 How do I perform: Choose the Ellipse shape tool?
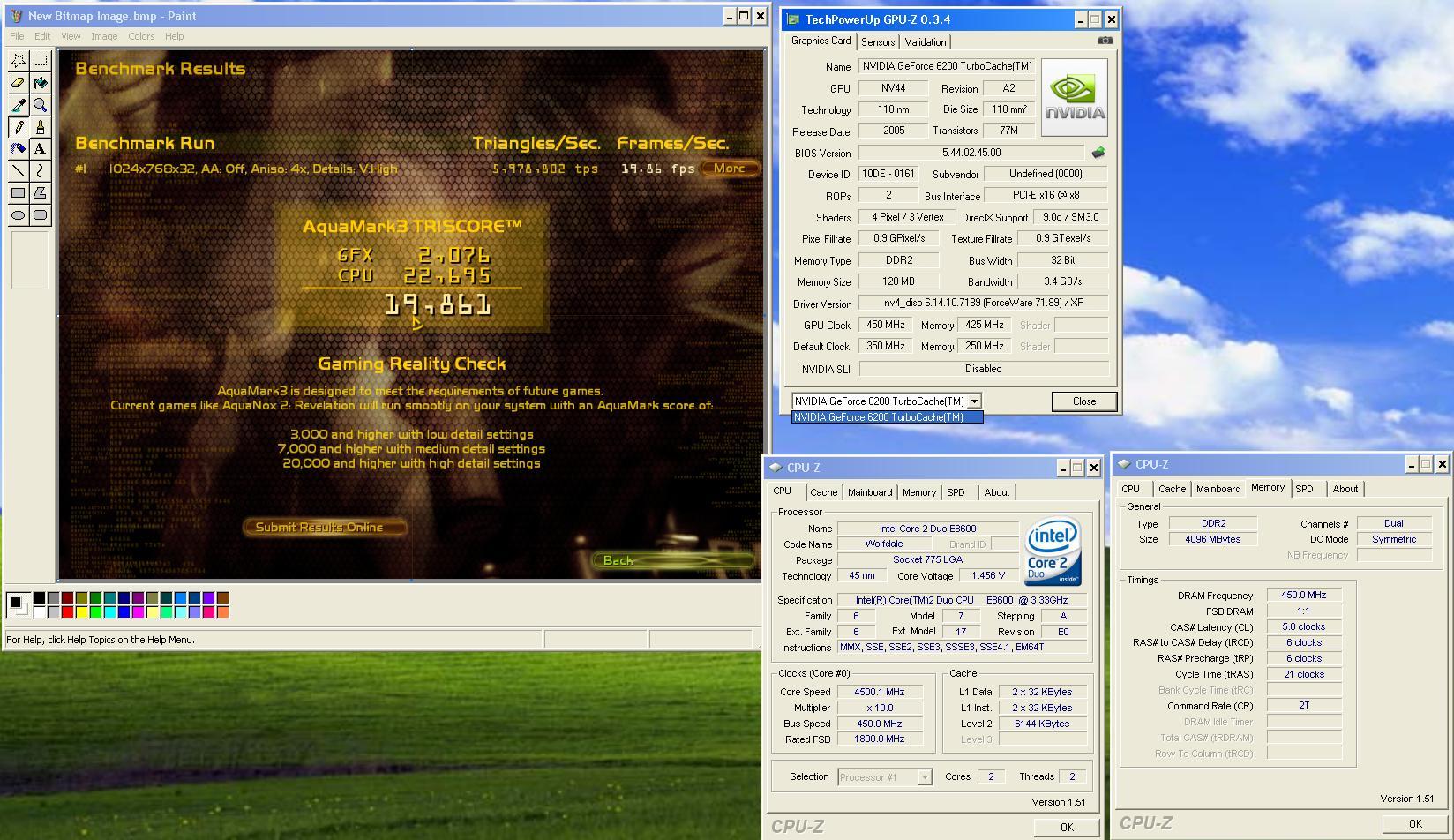point(19,215)
